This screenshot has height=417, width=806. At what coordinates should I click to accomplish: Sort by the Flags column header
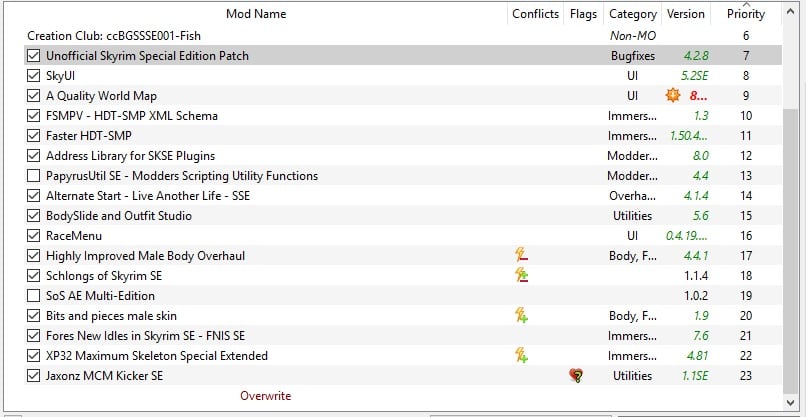click(x=583, y=14)
